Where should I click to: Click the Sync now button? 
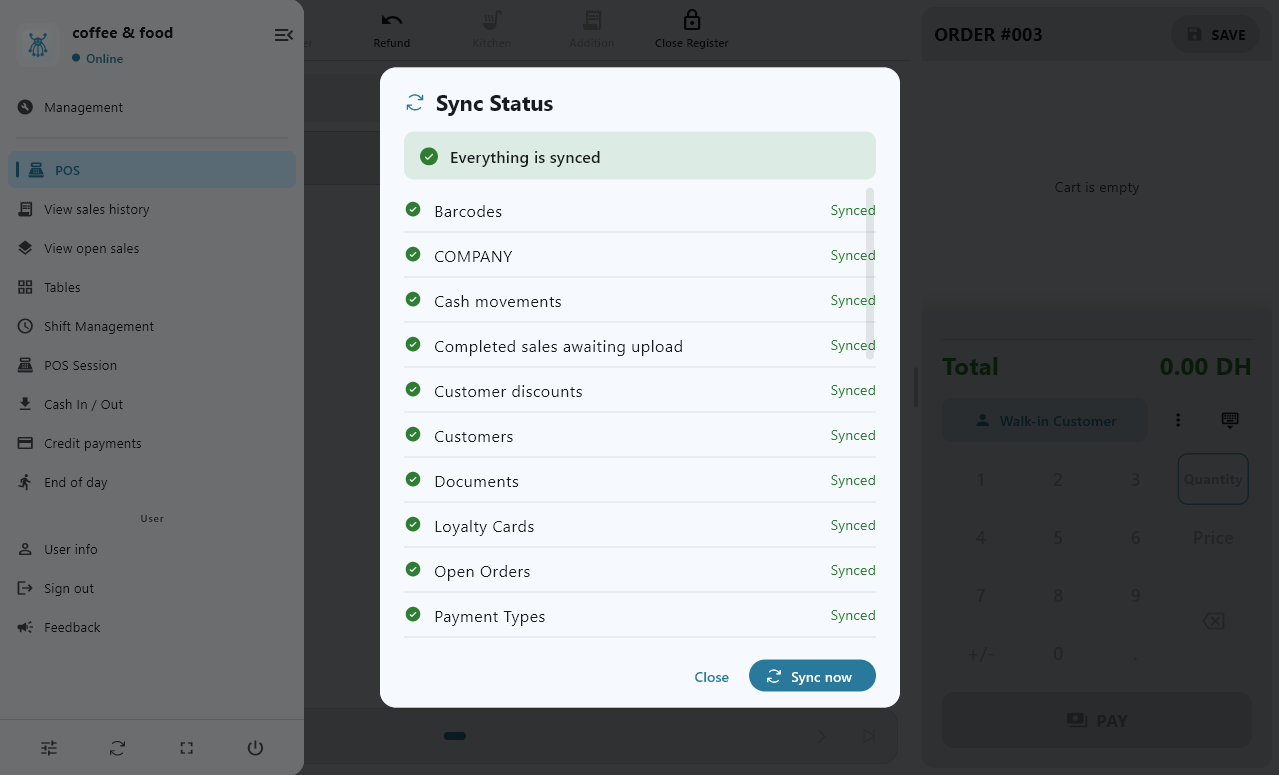(x=812, y=676)
